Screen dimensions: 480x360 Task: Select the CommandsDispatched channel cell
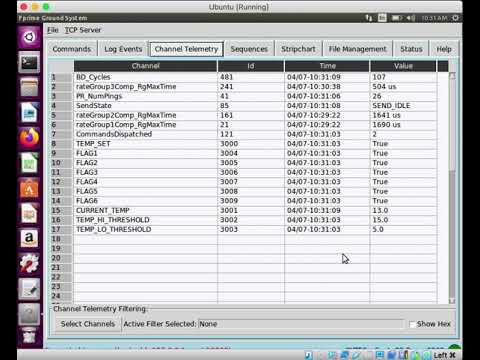click(x=145, y=134)
